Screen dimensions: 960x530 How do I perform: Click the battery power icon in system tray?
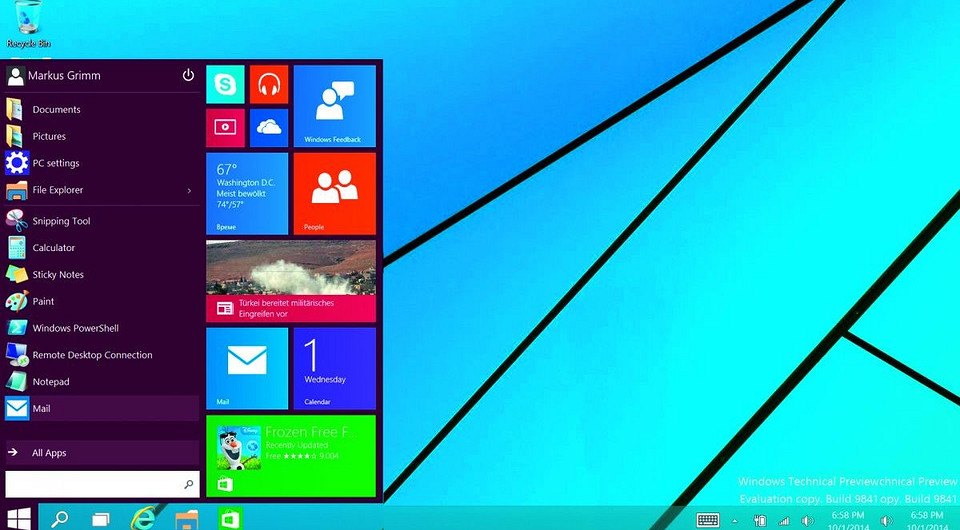click(x=760, y=521)
